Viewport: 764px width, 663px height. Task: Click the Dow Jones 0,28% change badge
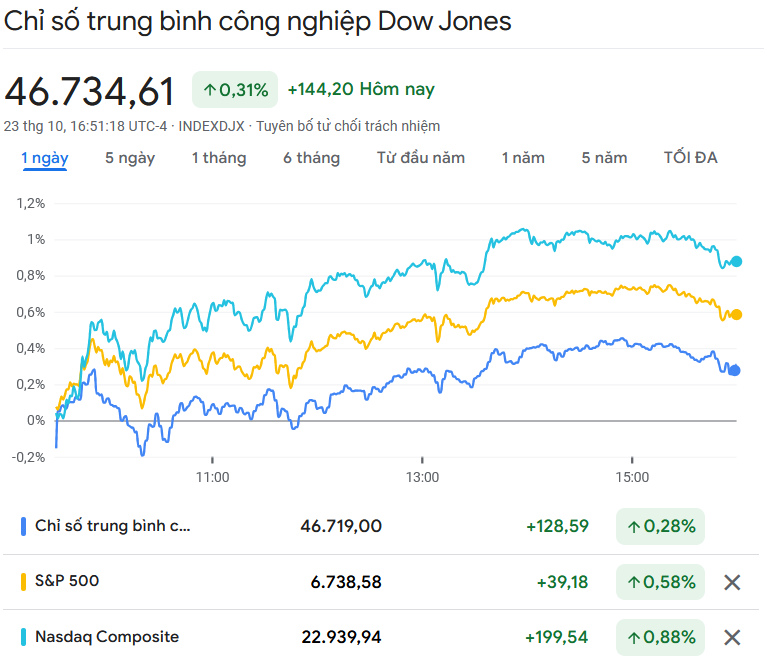click(x=660, y=526)
